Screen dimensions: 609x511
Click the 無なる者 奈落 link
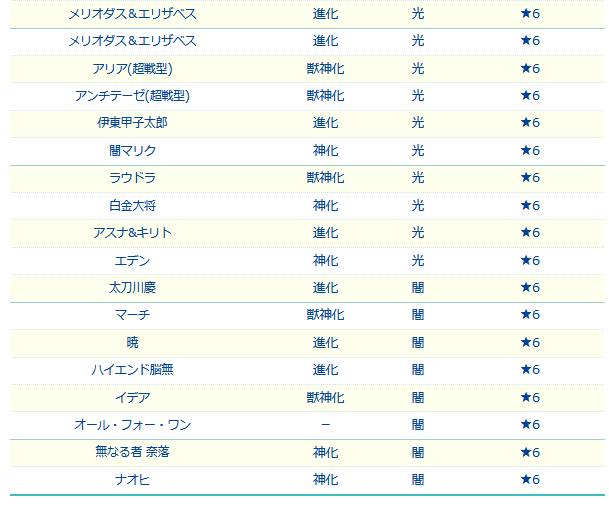pyautogui.click(x=132, y=452)
